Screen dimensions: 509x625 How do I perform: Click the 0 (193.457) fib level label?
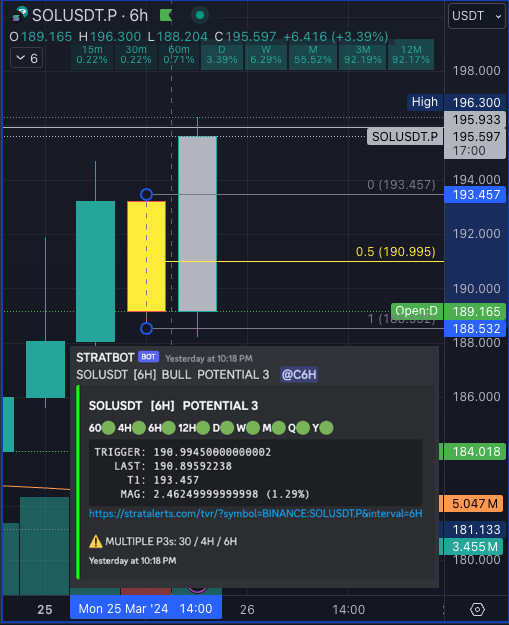pyautogui.click(x=401, y=185)
